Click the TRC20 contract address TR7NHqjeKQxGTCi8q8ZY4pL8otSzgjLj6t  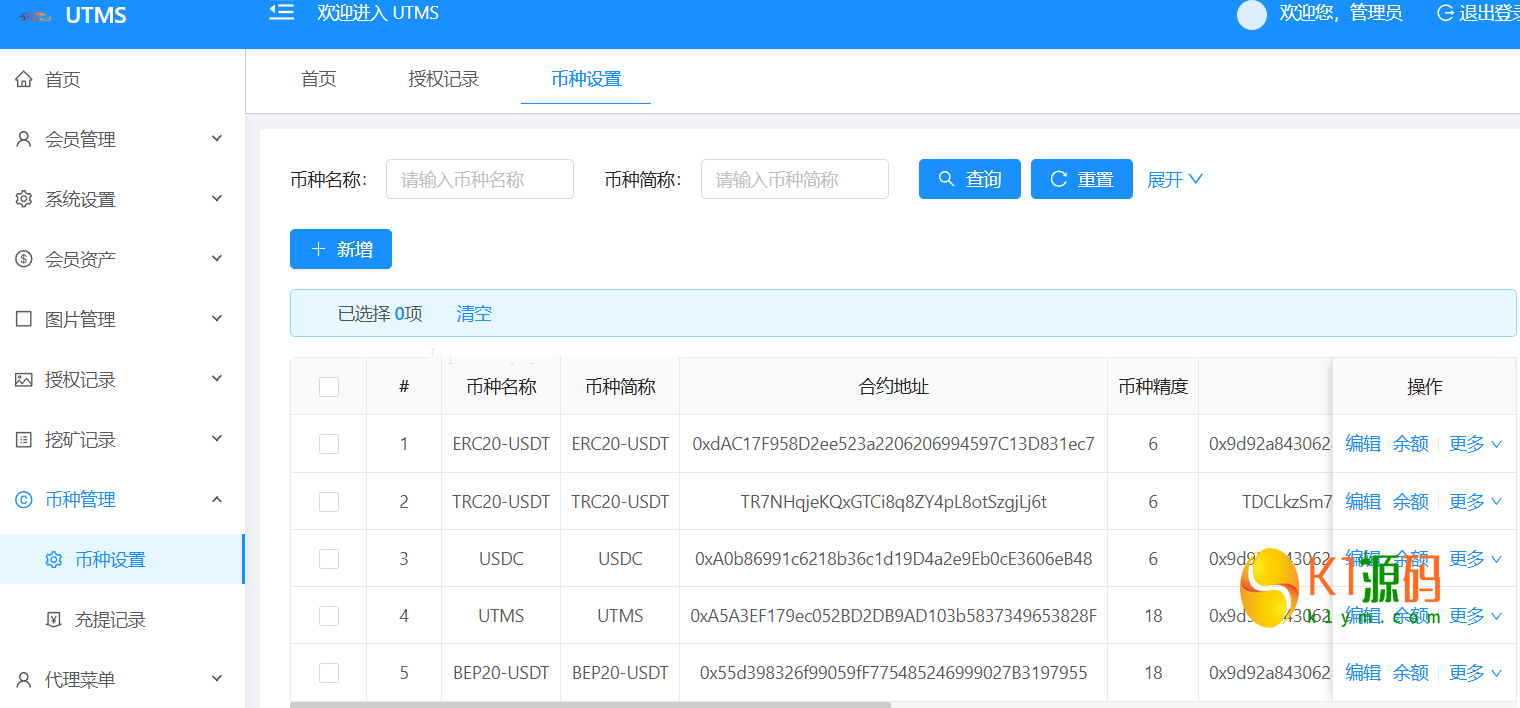tap(894, 502)
